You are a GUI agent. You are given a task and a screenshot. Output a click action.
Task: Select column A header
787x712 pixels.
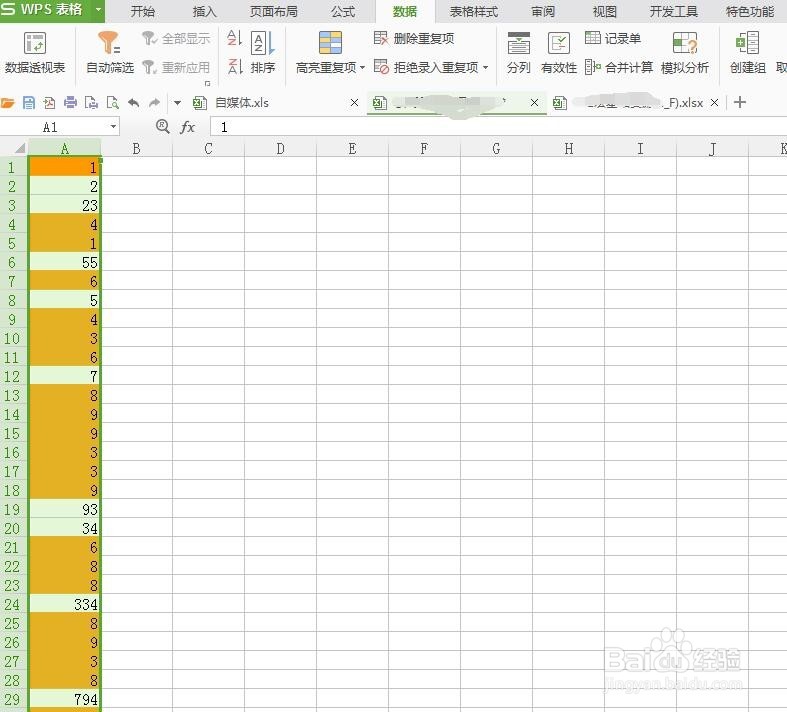pyautogui.click(x=65, y=148)
